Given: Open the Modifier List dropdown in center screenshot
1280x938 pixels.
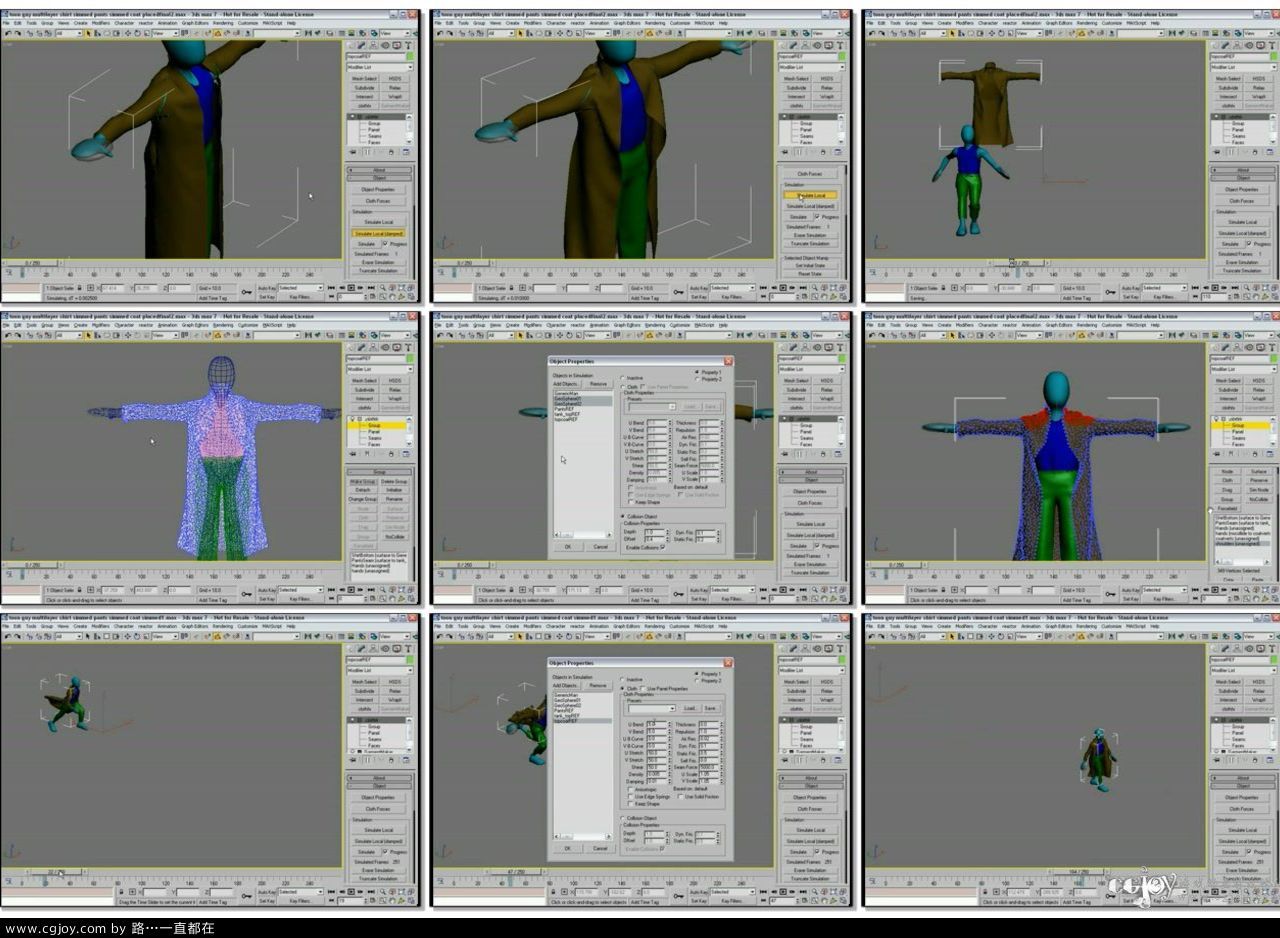Looking at the screenshot, I should point(811,369).
